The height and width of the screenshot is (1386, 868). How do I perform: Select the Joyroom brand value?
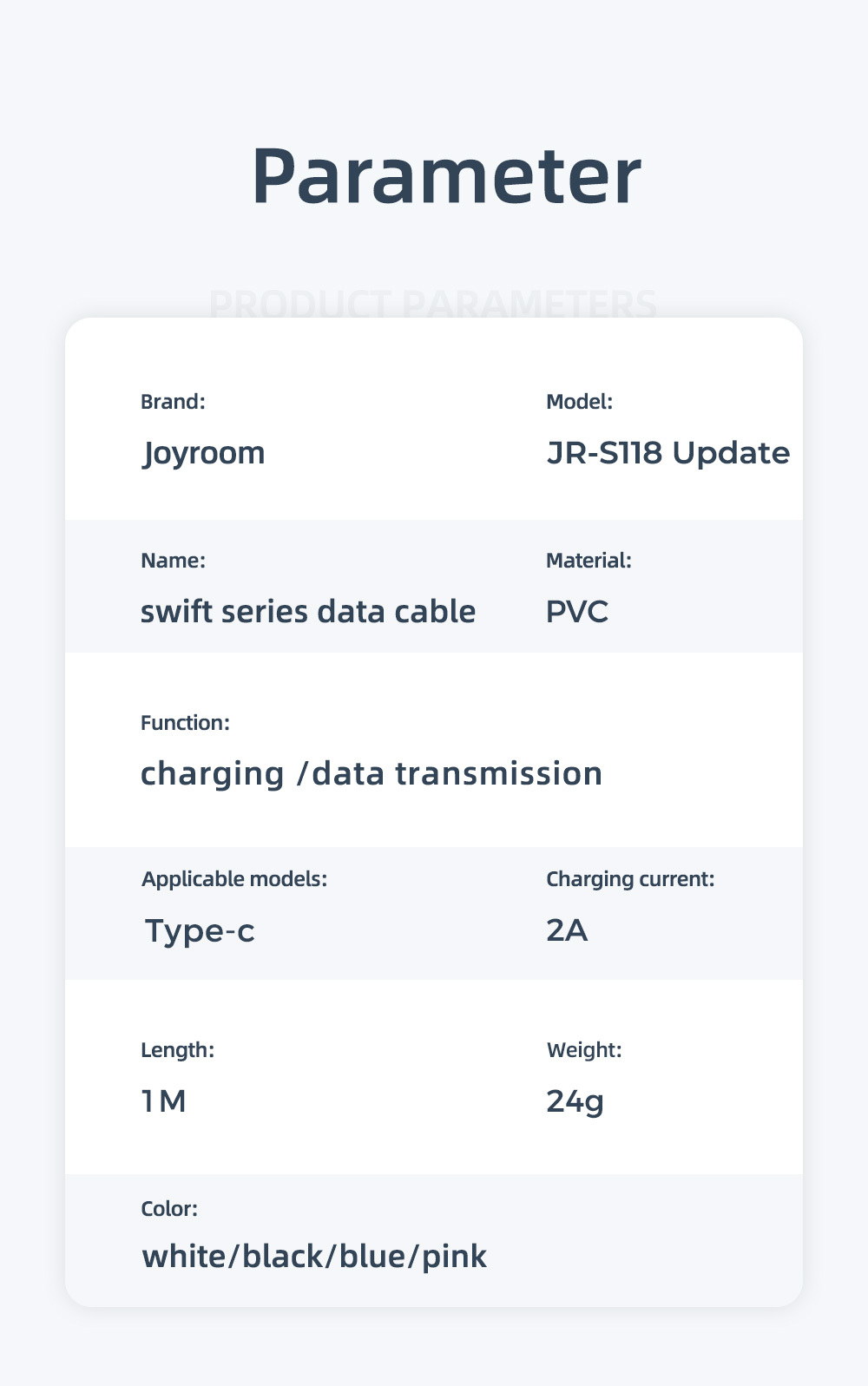tap(204, 453)
